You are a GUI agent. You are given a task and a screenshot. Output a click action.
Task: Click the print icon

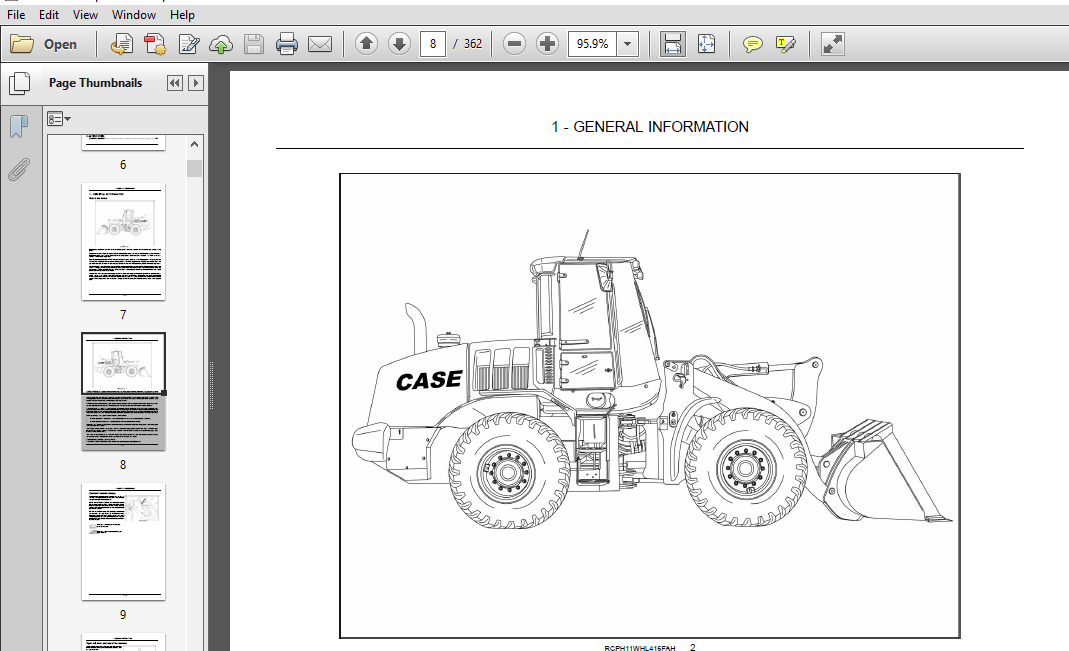[287, 44]
